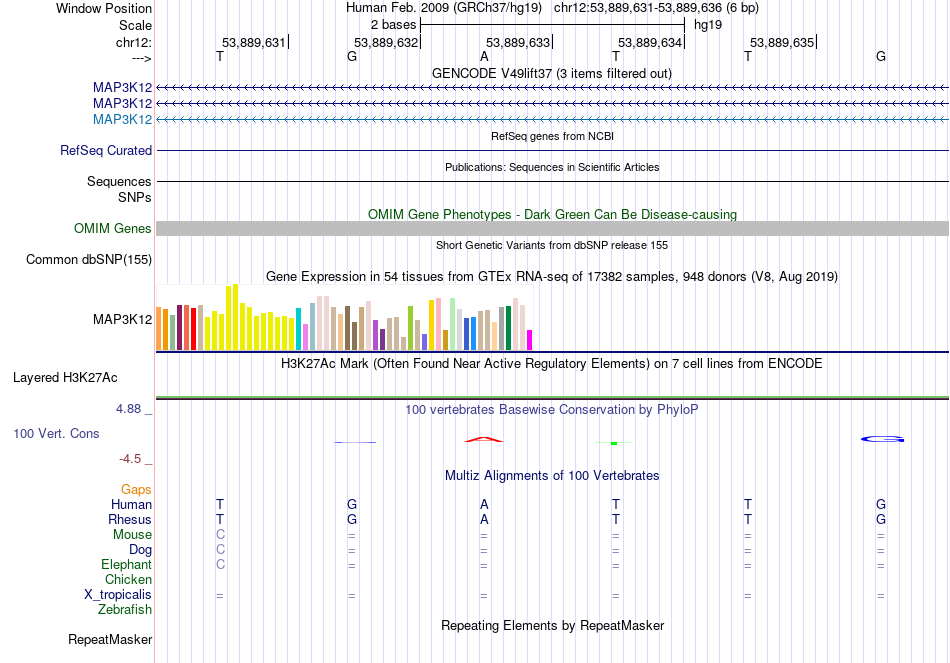Click the Sequences track label
950x663 pixels.
coord(119,181)
